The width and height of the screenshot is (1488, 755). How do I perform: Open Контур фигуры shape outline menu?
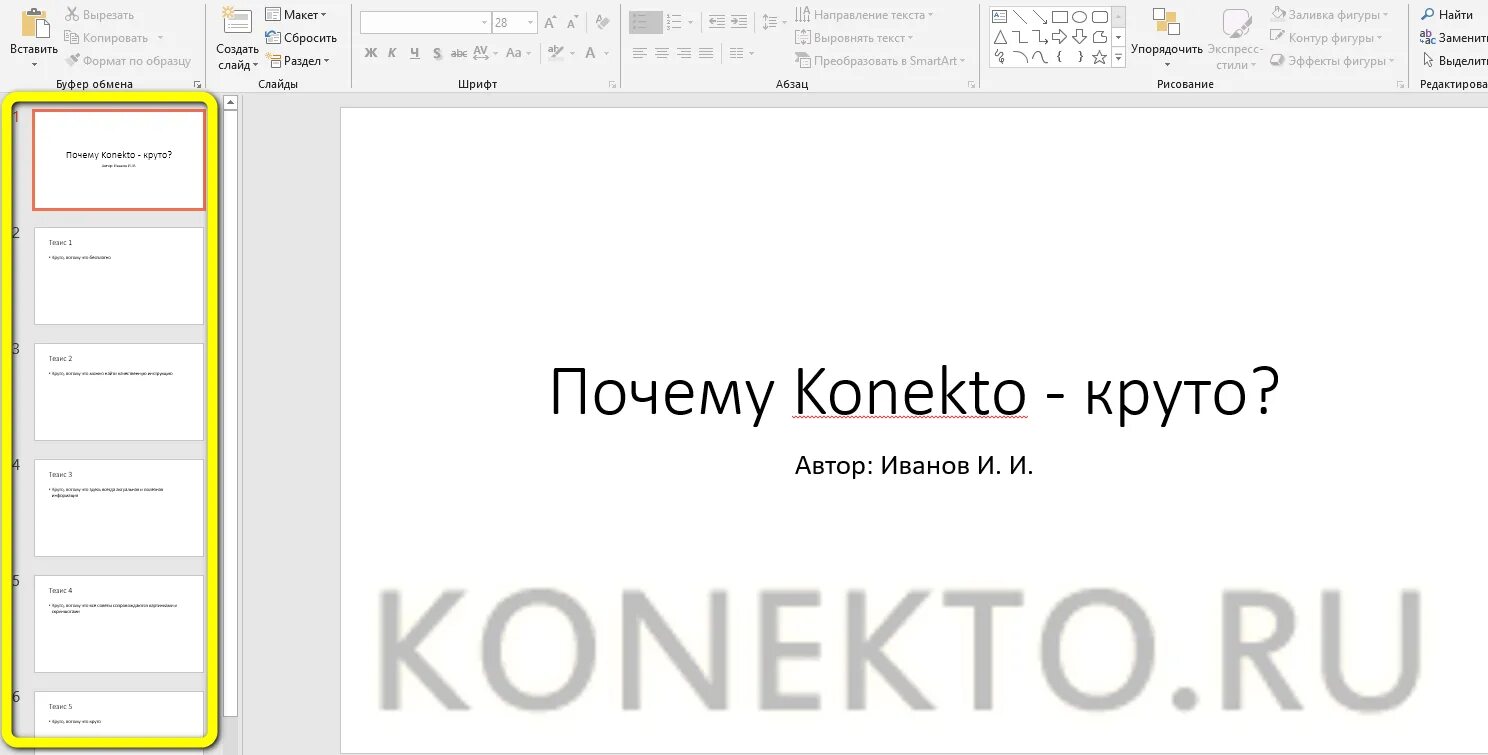pos(1326,38)
